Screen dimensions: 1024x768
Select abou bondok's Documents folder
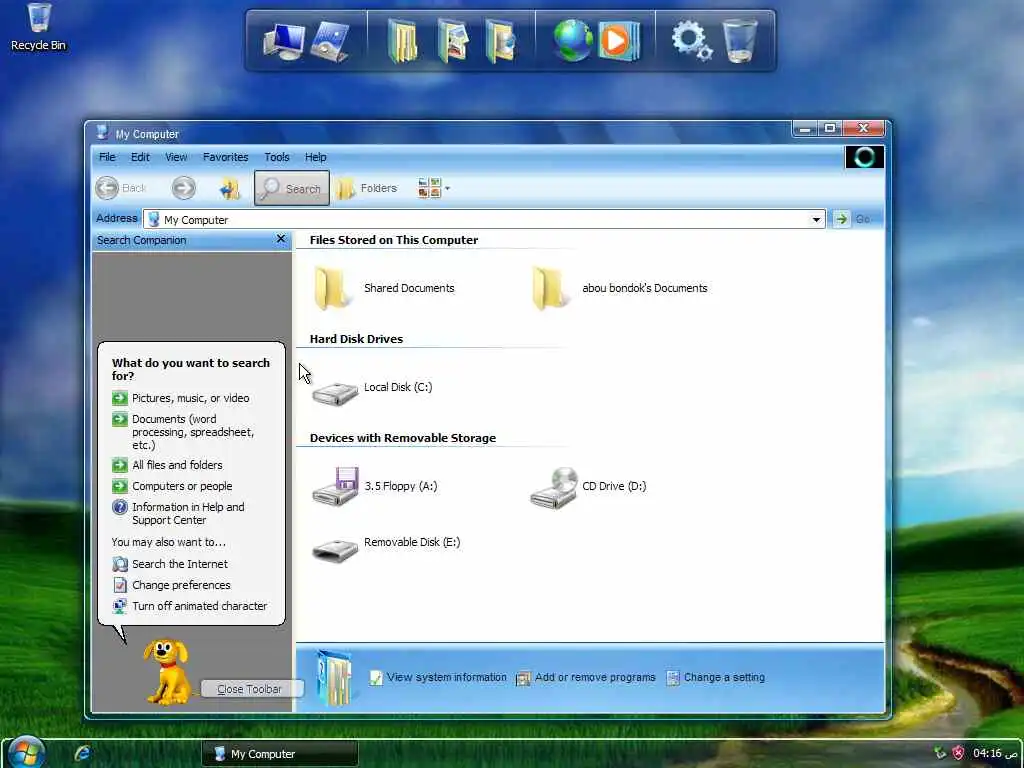[620, 288]
